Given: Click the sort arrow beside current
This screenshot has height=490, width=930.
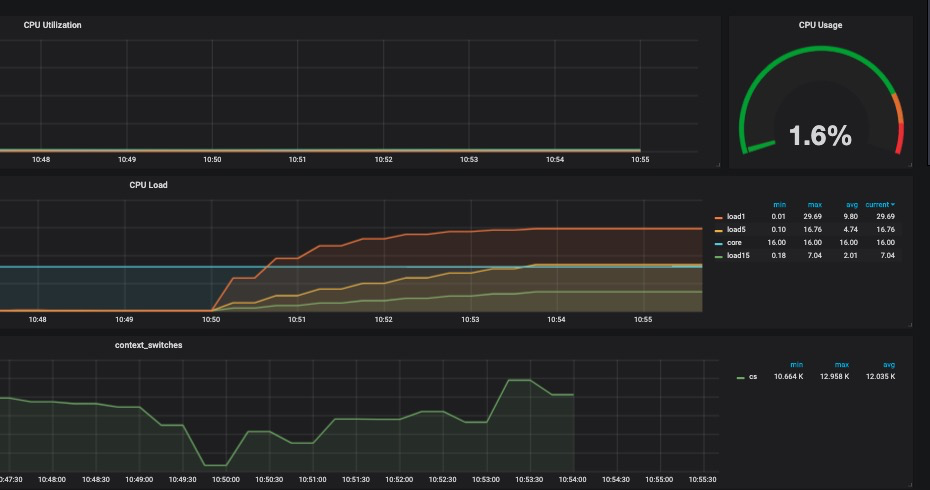Looking at the screenshot, I should pos(893,205).
